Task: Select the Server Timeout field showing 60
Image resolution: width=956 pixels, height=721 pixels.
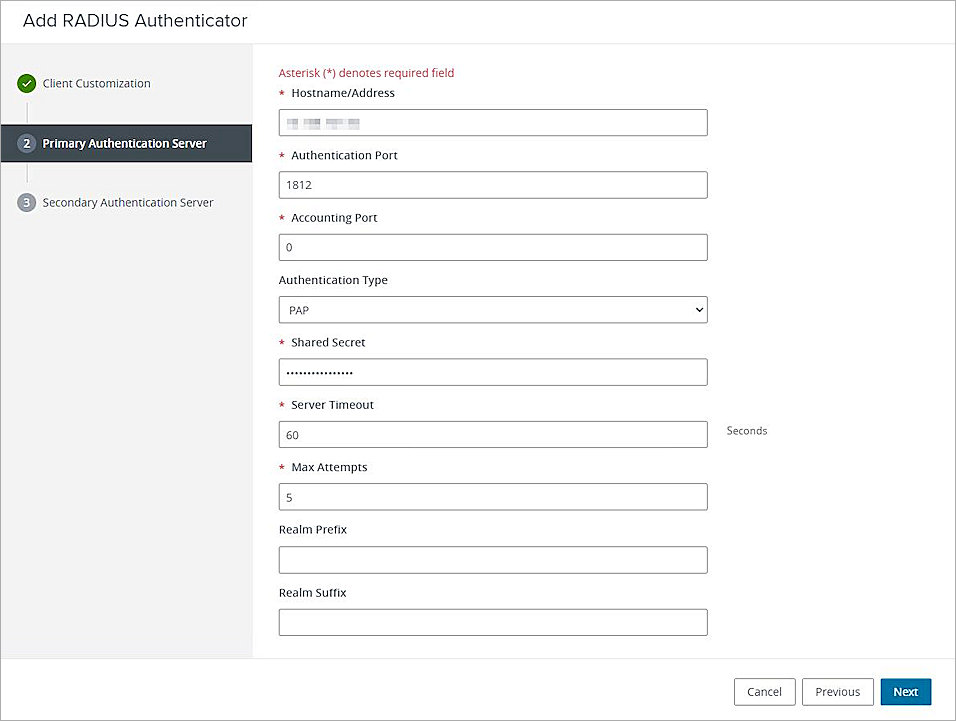Action: (492, 434)
